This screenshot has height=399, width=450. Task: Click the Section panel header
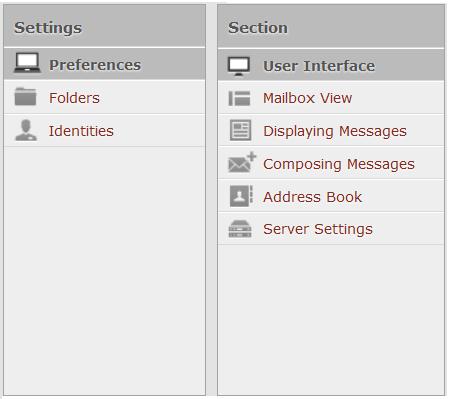click(x=331, y=27)
